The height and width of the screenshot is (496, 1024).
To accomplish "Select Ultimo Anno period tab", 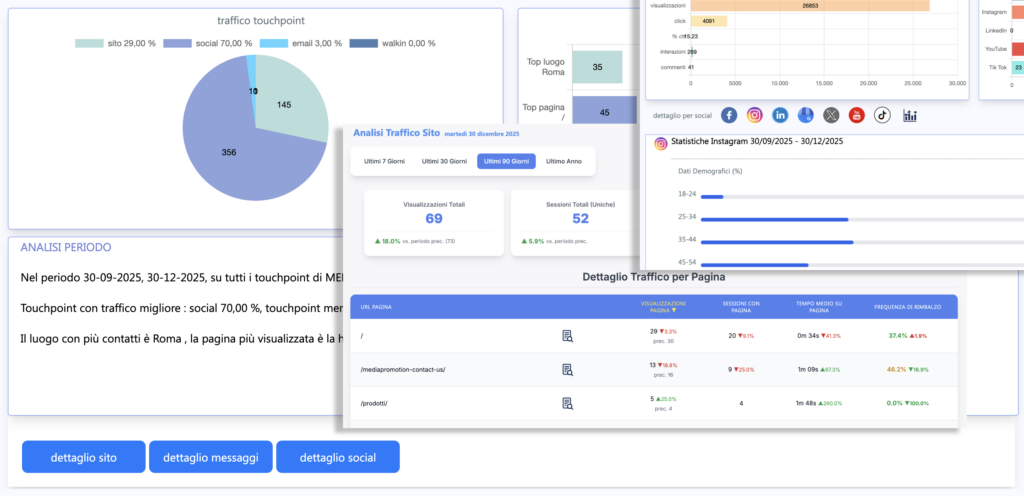I will (x=564, y=161).
